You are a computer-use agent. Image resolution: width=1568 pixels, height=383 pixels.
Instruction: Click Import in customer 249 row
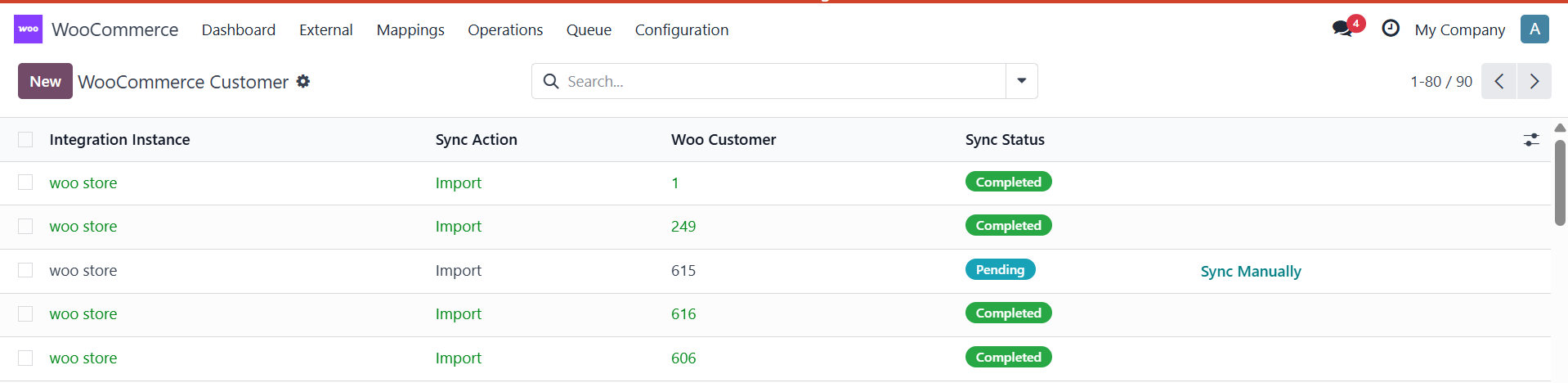click(459, 226)
